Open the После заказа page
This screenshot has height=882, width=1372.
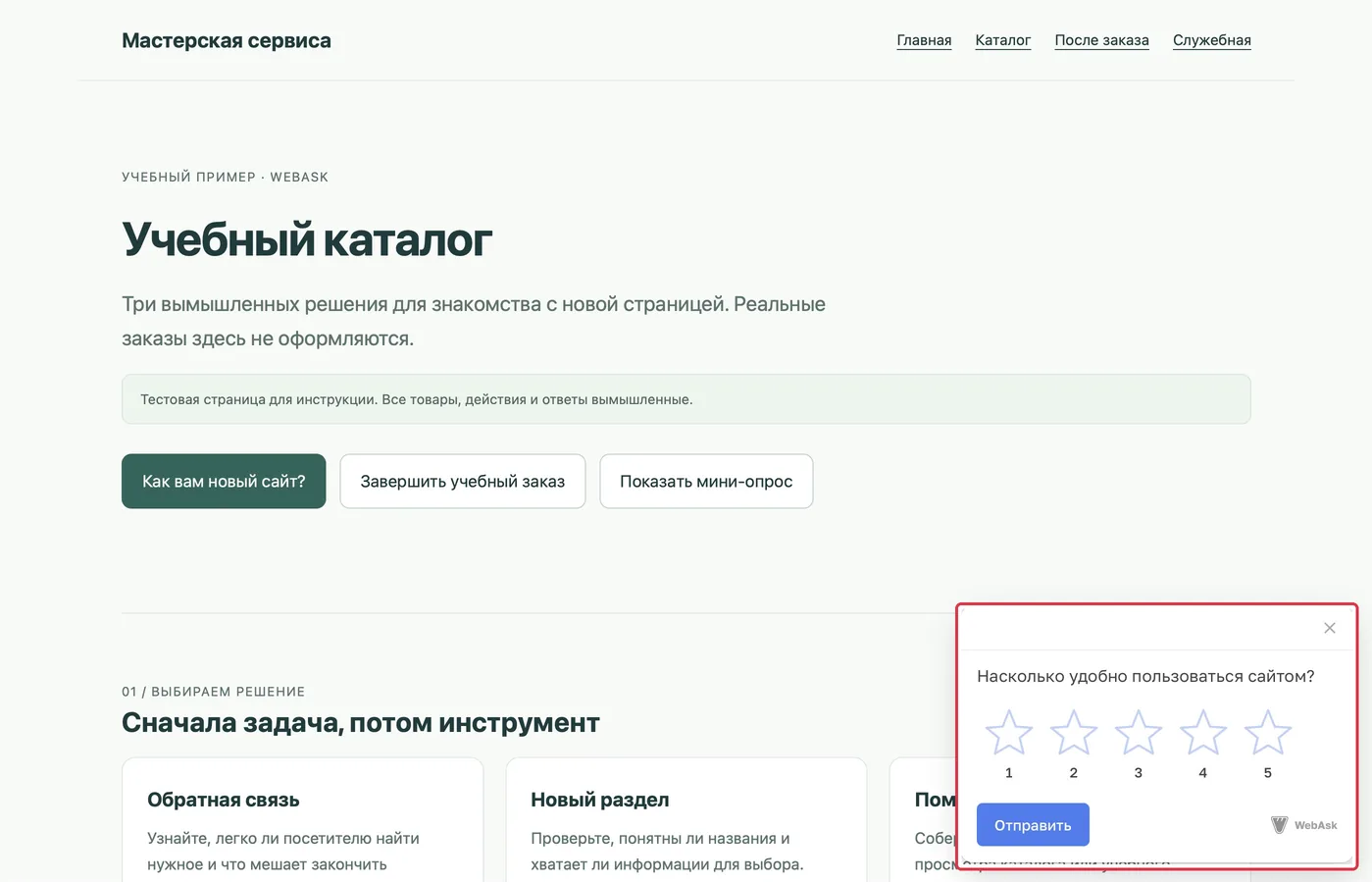(x=1101, y=40)
